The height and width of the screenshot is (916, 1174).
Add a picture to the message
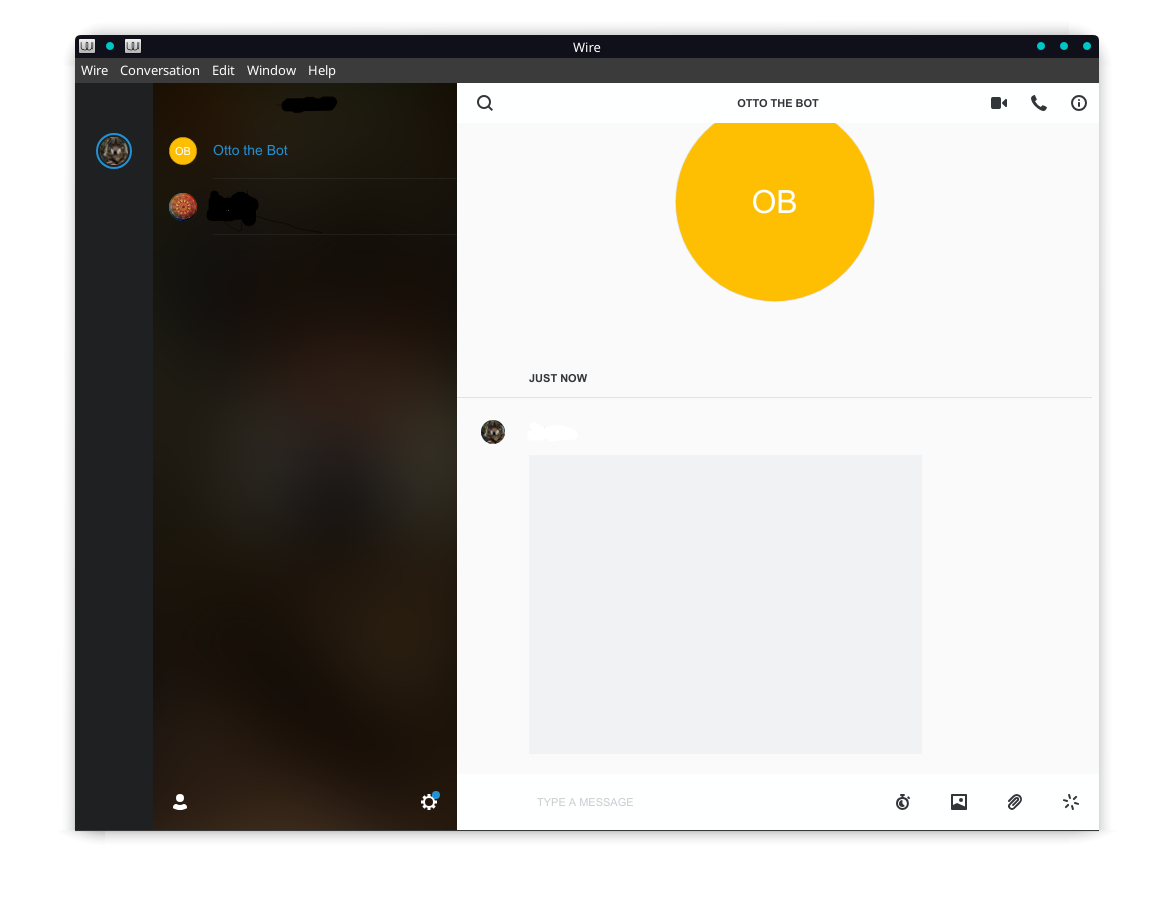(x=958, y=802)
